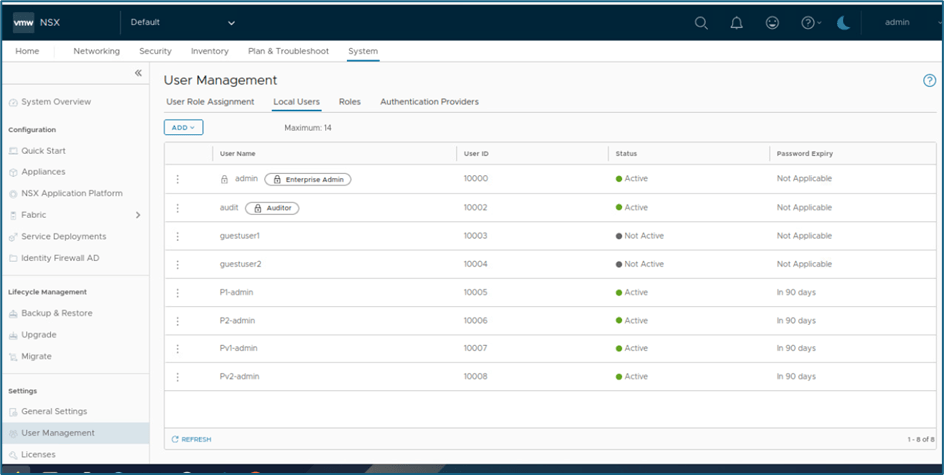Expand the ADD dropdown button
Screen dimensions: 944x475
click(183, 127)
